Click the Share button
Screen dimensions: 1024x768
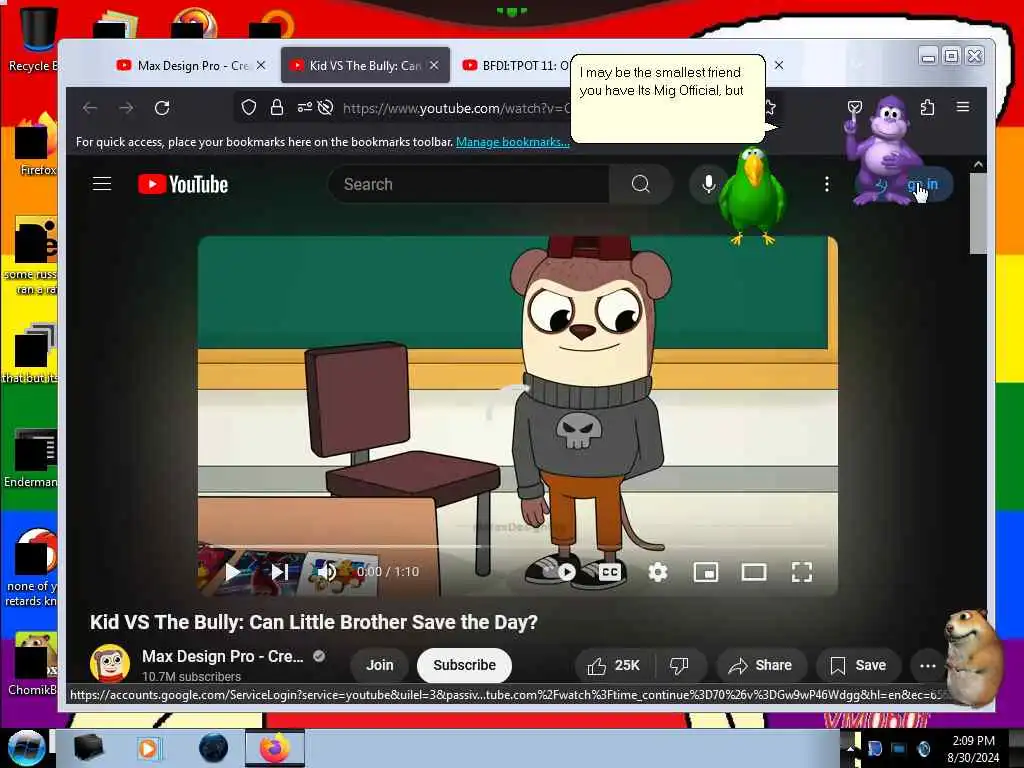[x=761, y=665]
